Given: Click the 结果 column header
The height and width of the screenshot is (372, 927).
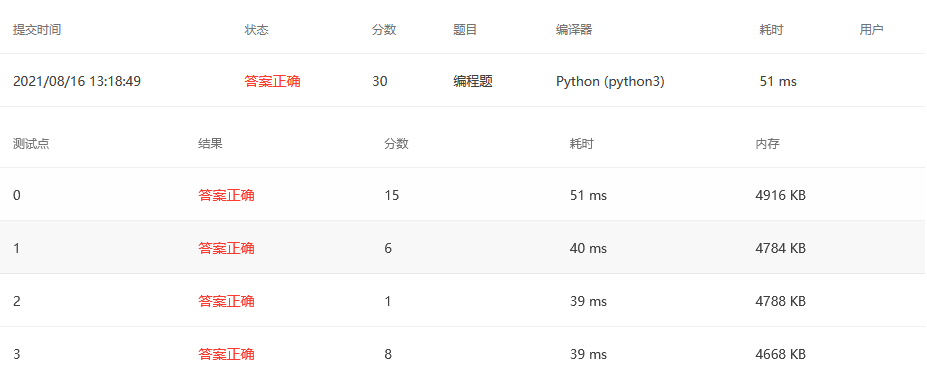Looking at the screenshot, I should point(210,144).
